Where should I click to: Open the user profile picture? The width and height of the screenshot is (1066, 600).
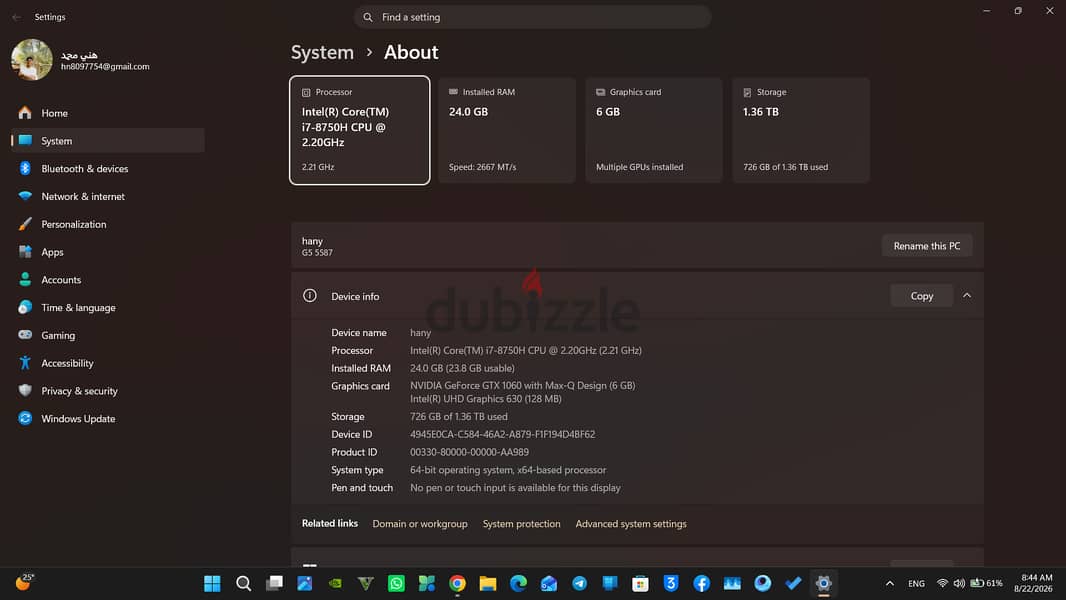click(31, 60)
